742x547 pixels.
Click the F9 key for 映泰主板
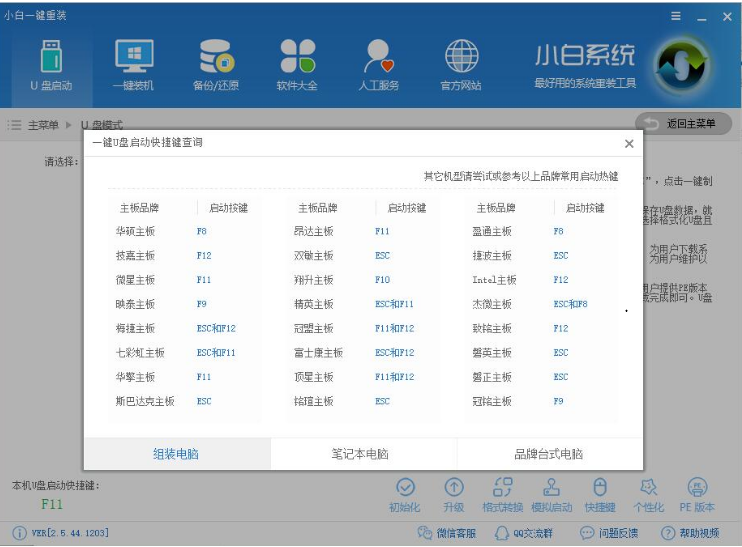202,304
